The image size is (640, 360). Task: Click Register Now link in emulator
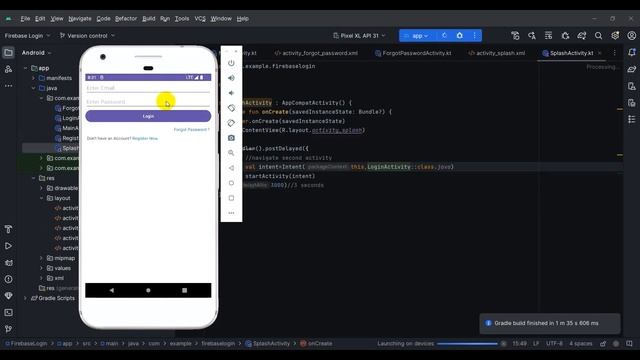point(145,139)
